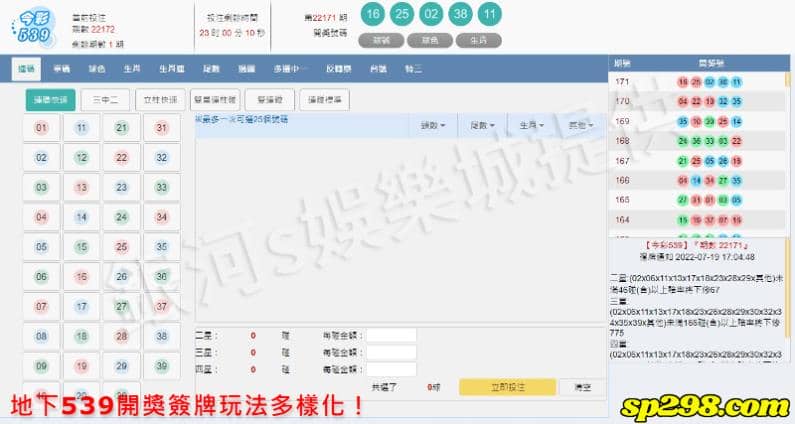Toggle number 27 in the number grid
The image size is (795, 424).
tap(122, 306)
